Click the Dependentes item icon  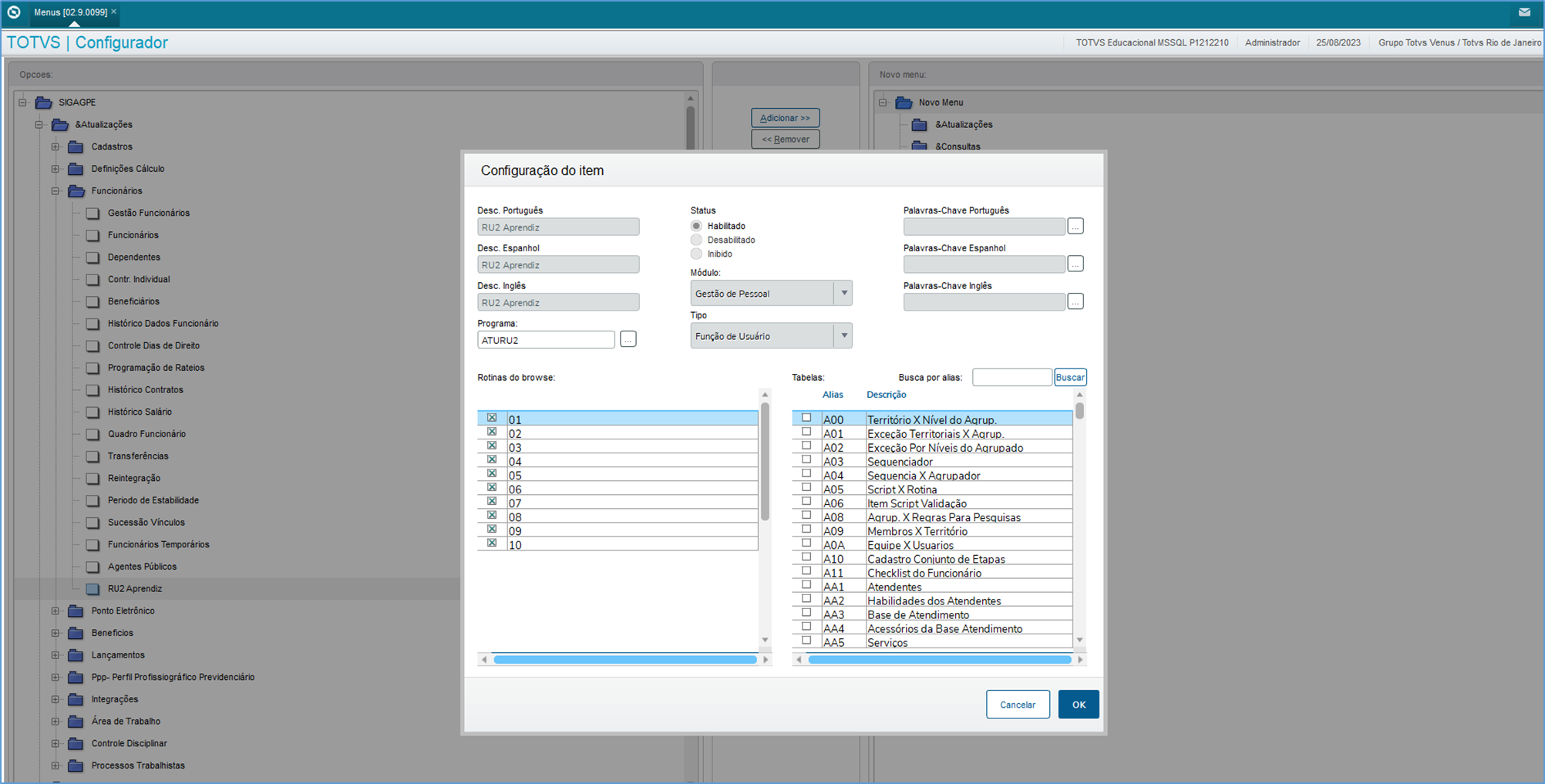coord(93,257)
